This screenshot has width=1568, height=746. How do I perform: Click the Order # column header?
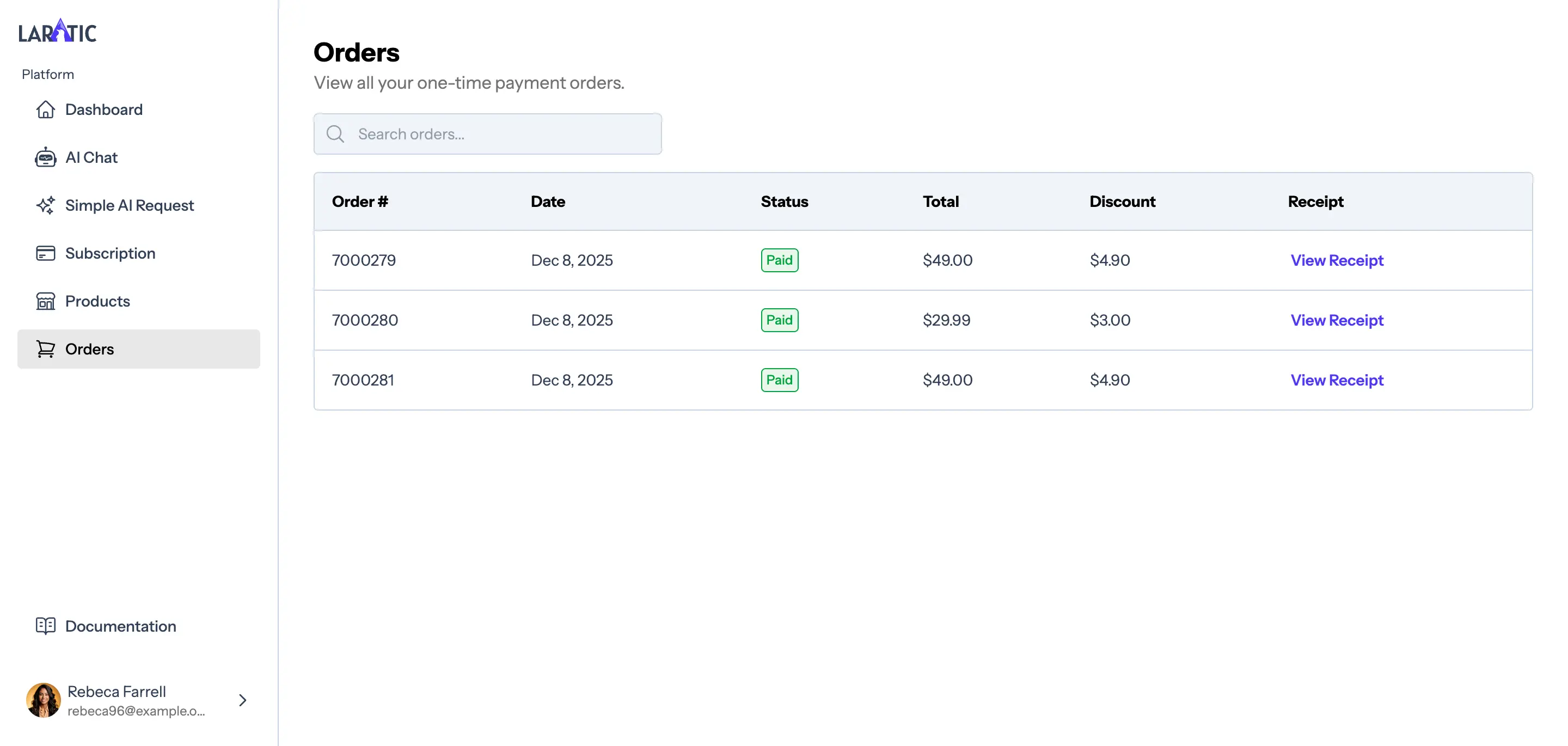pyautogui.click(x=360, y=201)
